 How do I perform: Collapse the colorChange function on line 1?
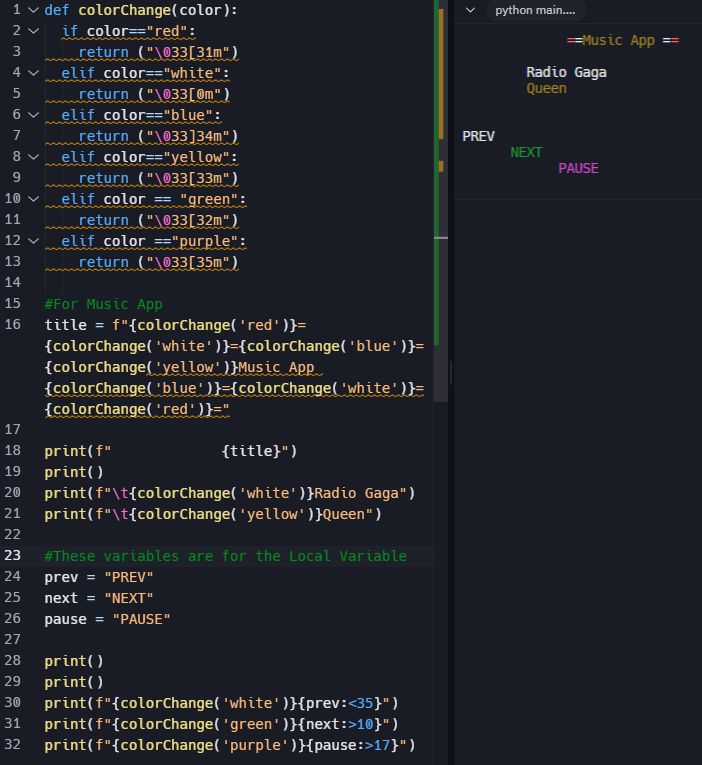[34, 10]
